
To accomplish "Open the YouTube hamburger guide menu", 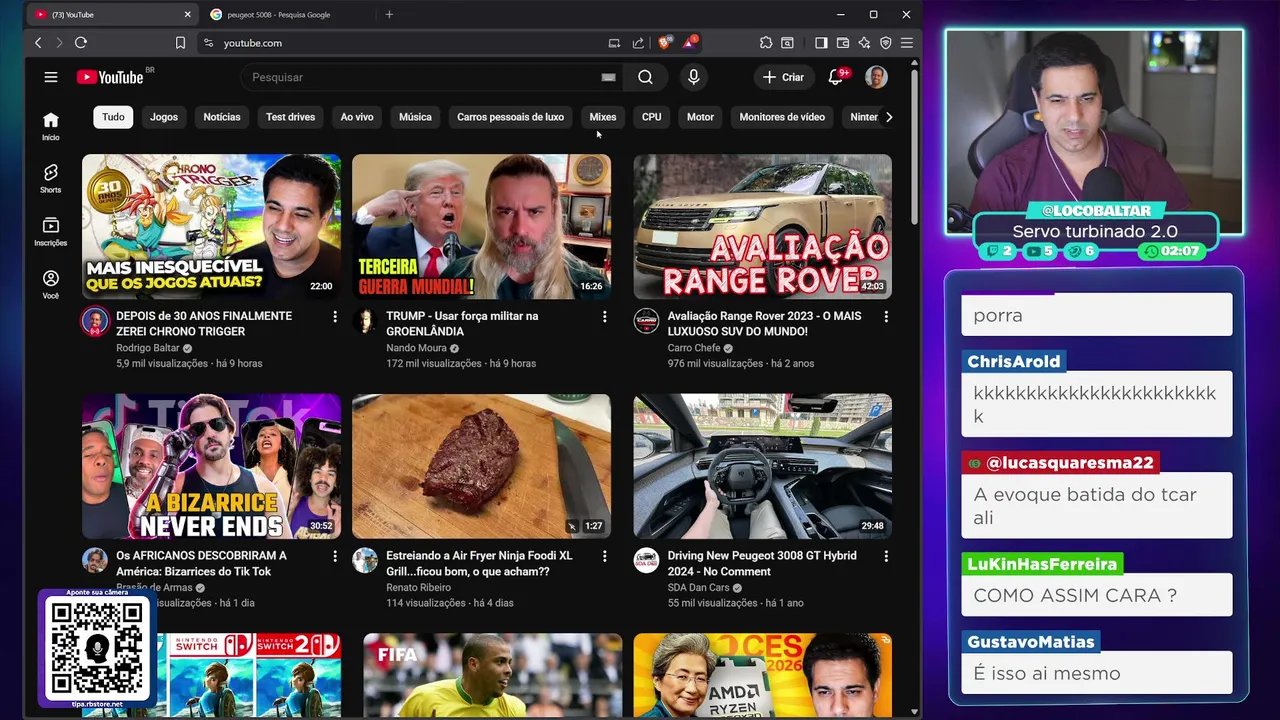I will point(51,77).
